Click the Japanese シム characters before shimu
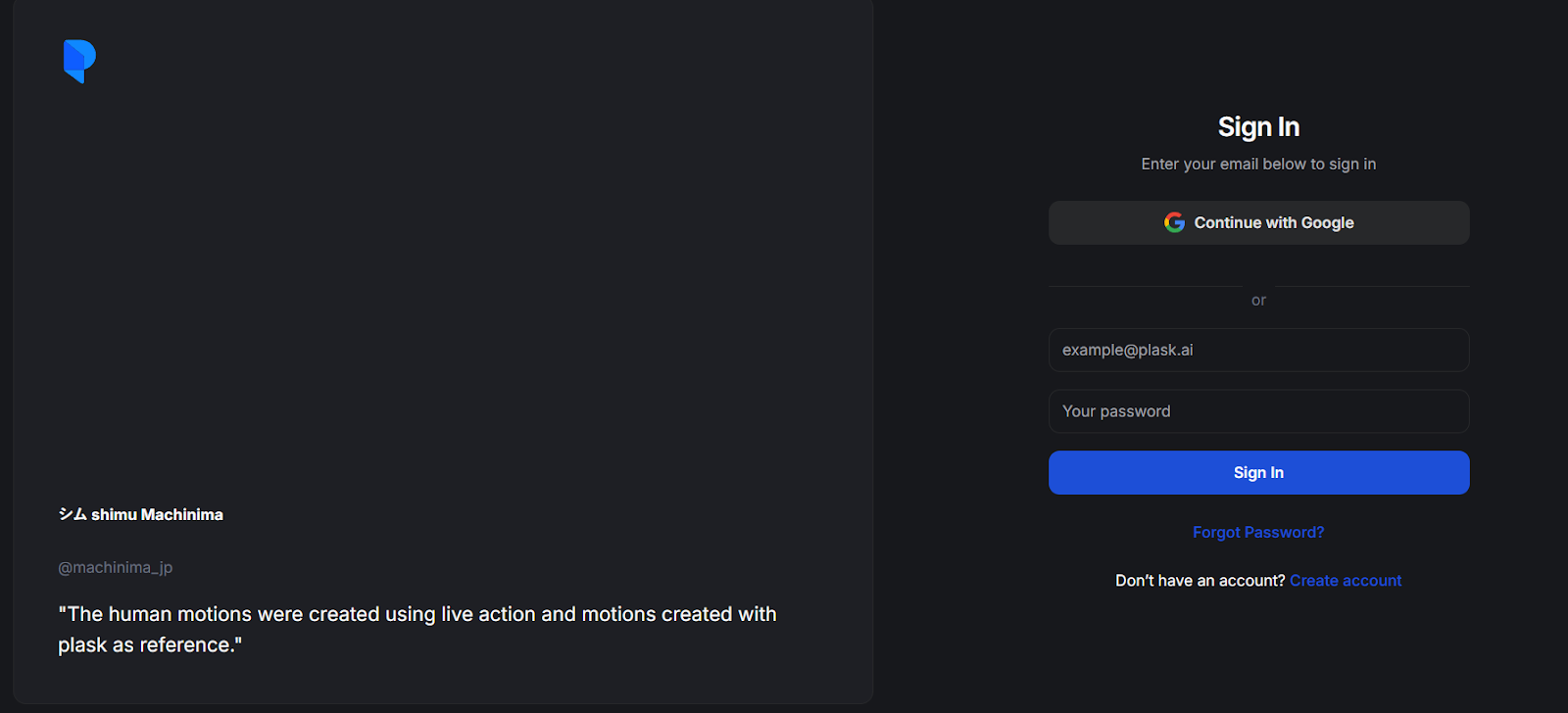 coord(73,514)
